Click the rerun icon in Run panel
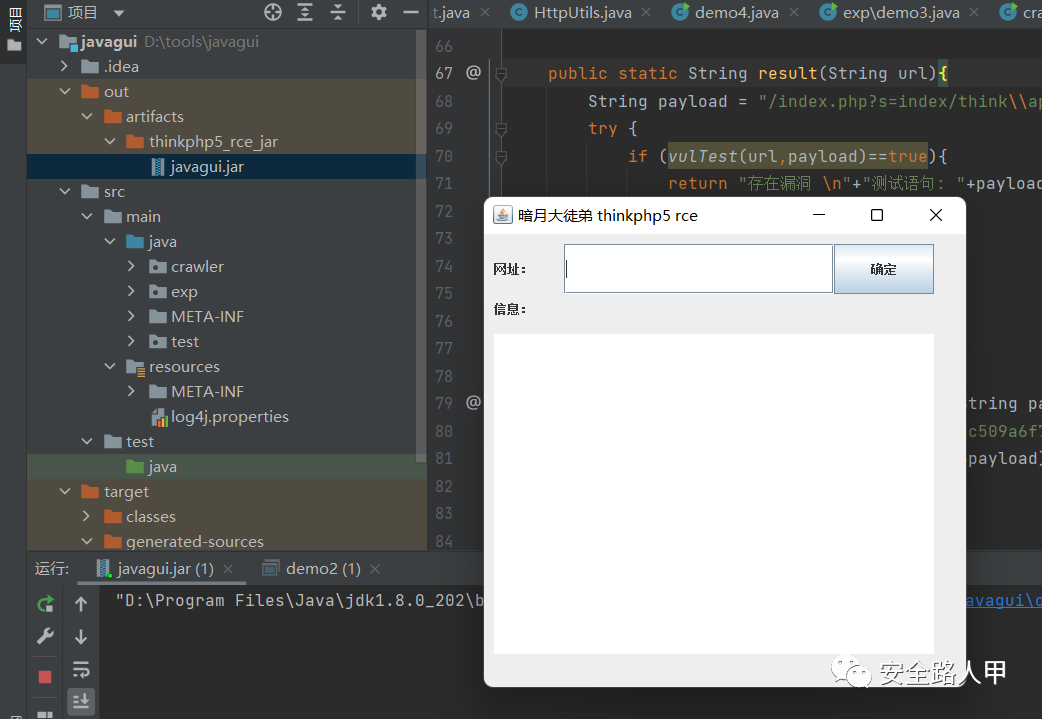This screenshot has width=1042, height=719. click(x=45, y=604)
